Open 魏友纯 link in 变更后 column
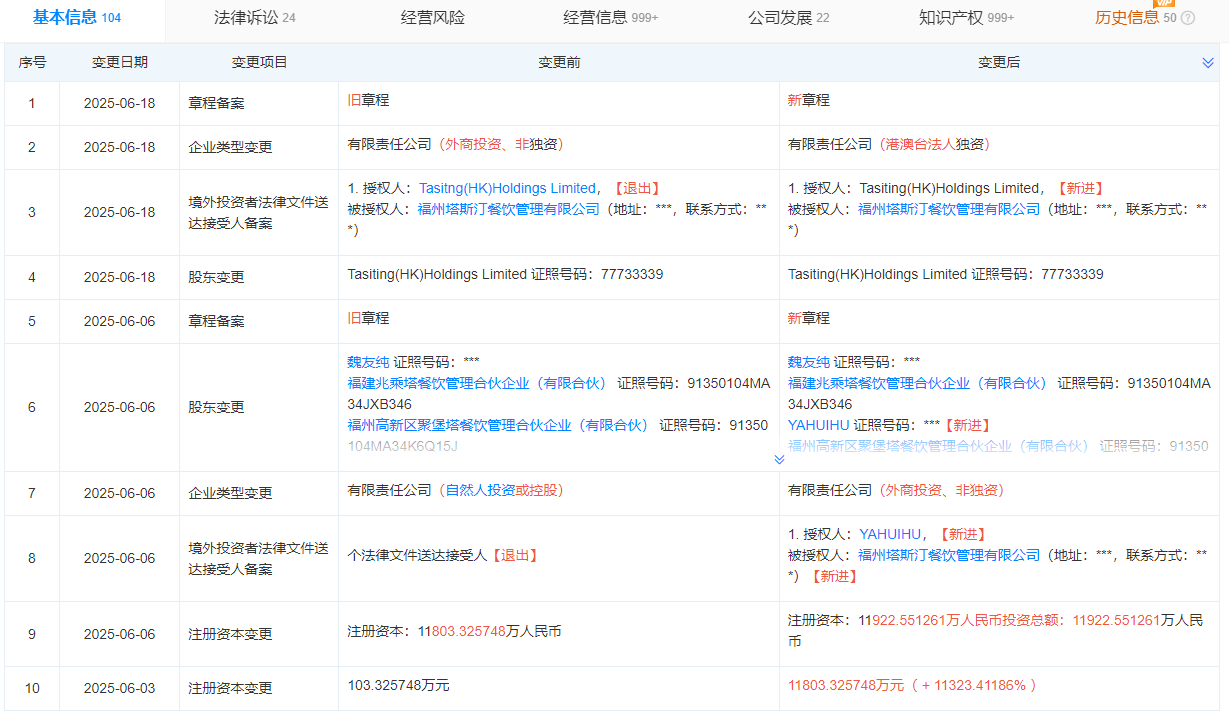 pos(809,362)
